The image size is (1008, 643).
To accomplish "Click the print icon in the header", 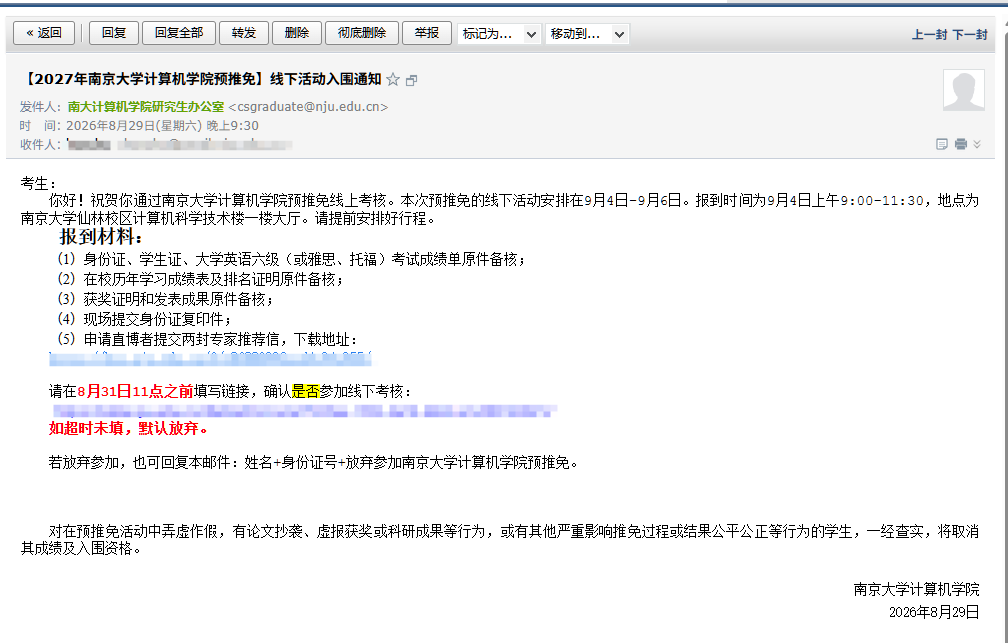I will [960, 144].
